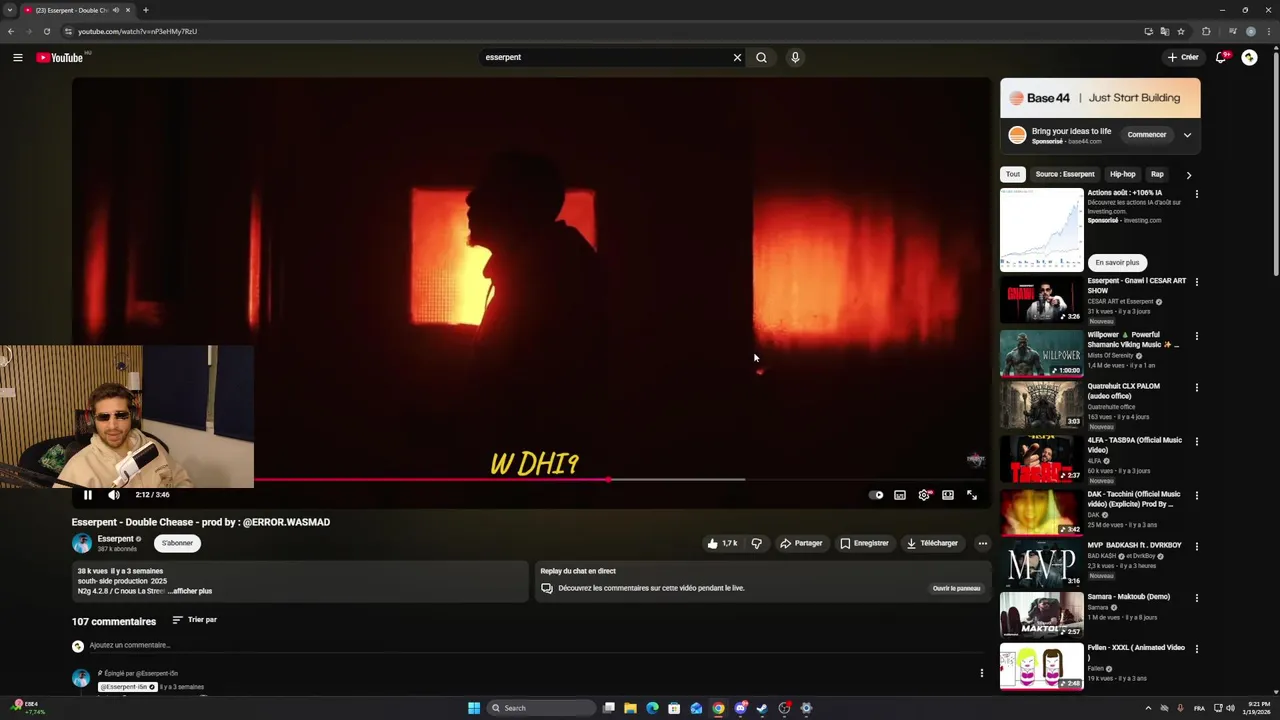Open the Willpower Viking Music thumbnail

(1041, 353)
